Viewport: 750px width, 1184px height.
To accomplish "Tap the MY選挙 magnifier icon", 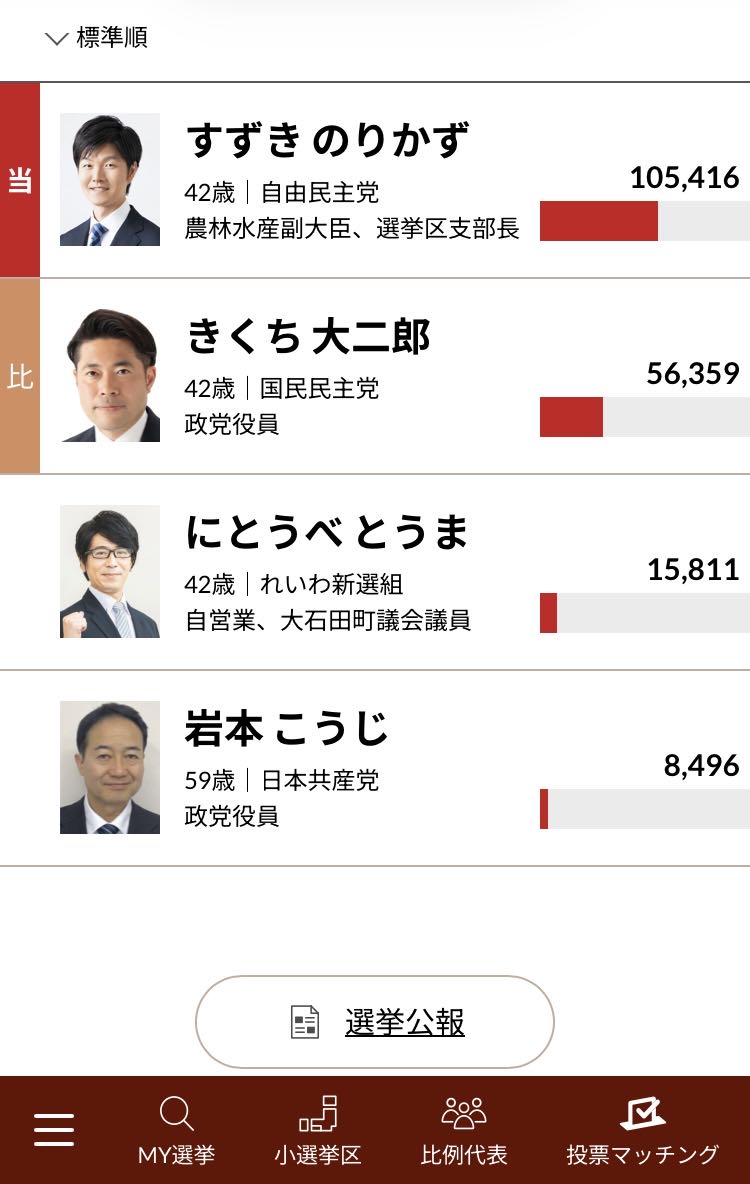I will 176,1114.
